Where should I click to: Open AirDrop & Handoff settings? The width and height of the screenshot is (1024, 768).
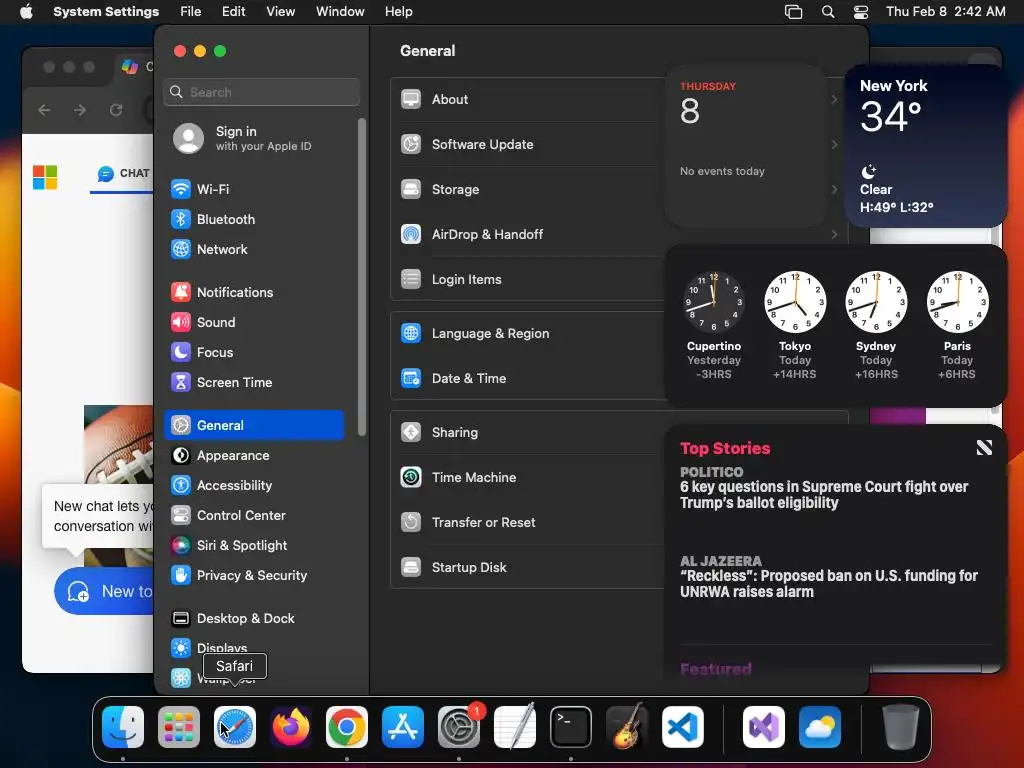pos(528,235)
